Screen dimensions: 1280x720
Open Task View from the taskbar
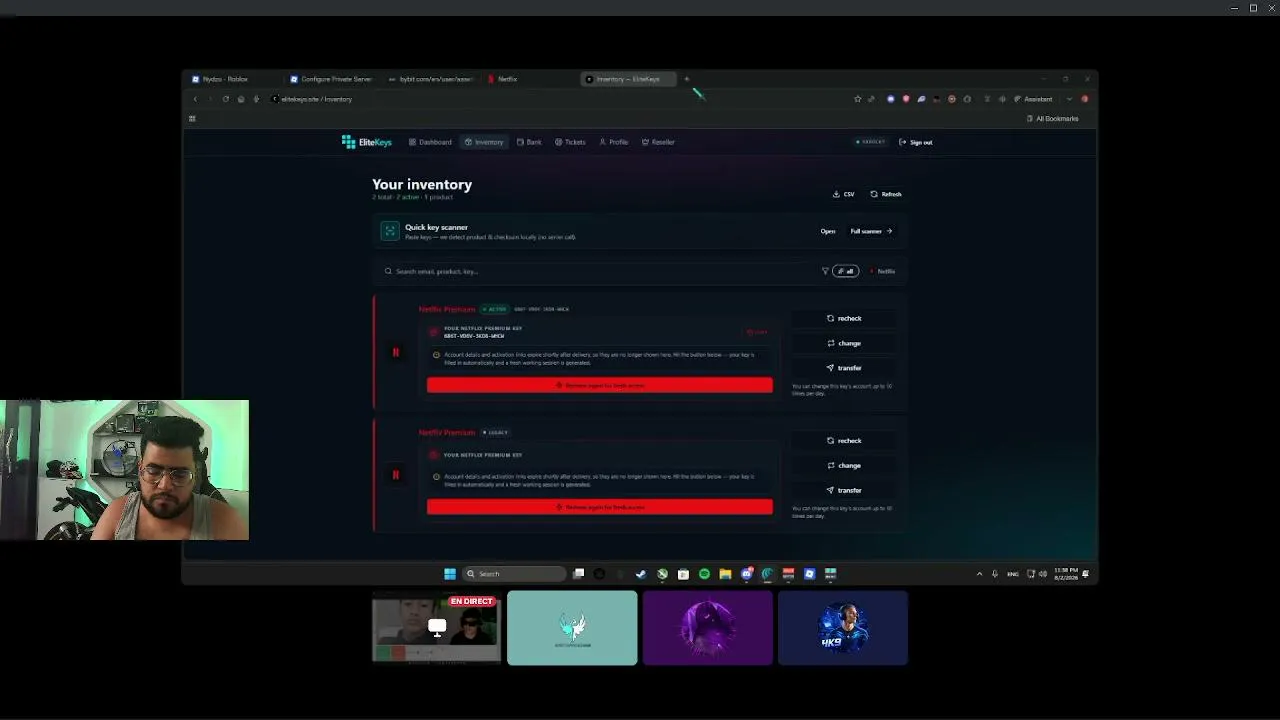click(578, 574)
